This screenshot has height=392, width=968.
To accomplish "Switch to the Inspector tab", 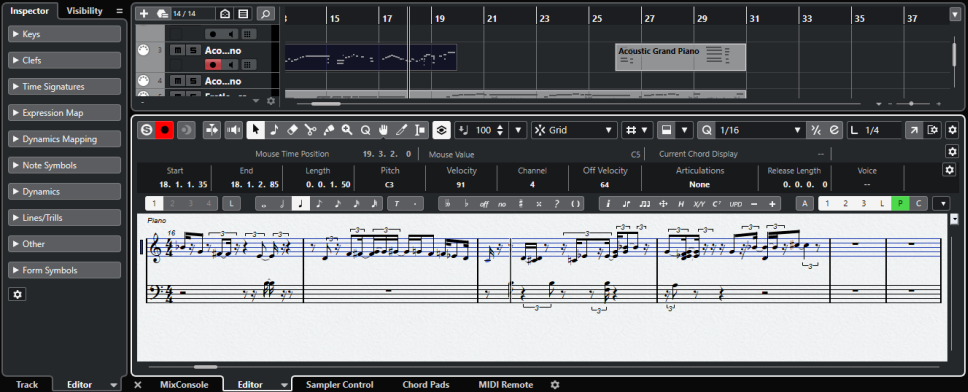I will (x=29, y=11).
